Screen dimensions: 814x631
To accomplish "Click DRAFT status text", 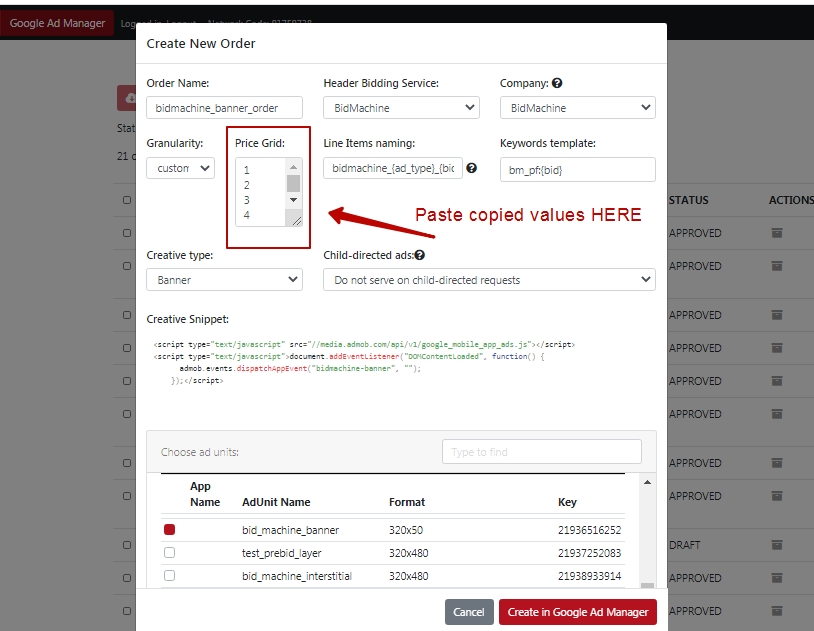I will tap(684, 545).
